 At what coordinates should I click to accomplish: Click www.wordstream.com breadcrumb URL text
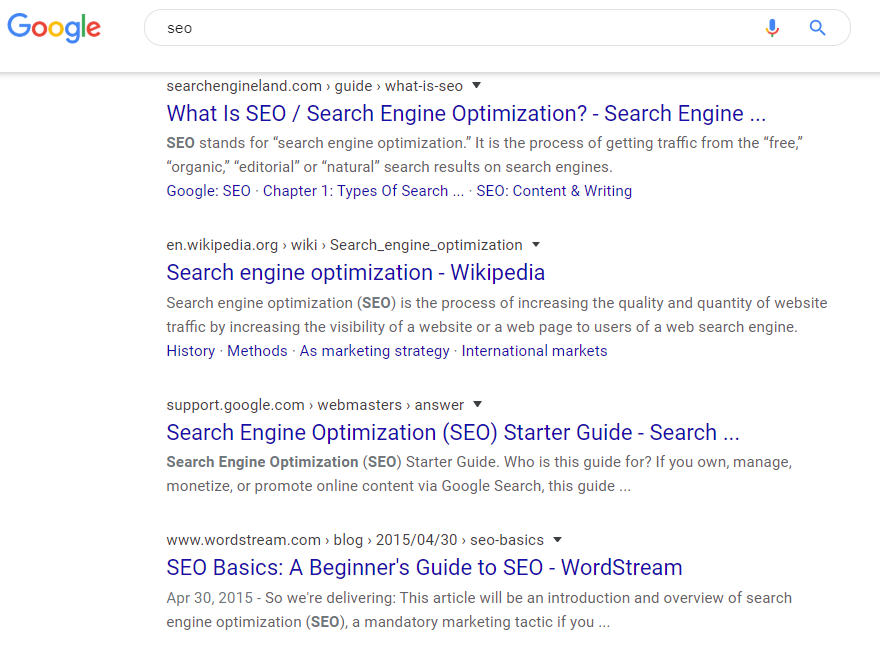tap(355, 540)
